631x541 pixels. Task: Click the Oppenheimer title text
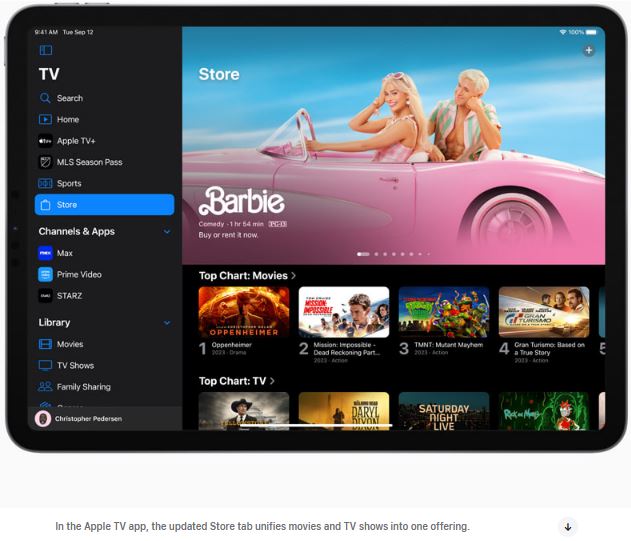click(x=232, y=345)
